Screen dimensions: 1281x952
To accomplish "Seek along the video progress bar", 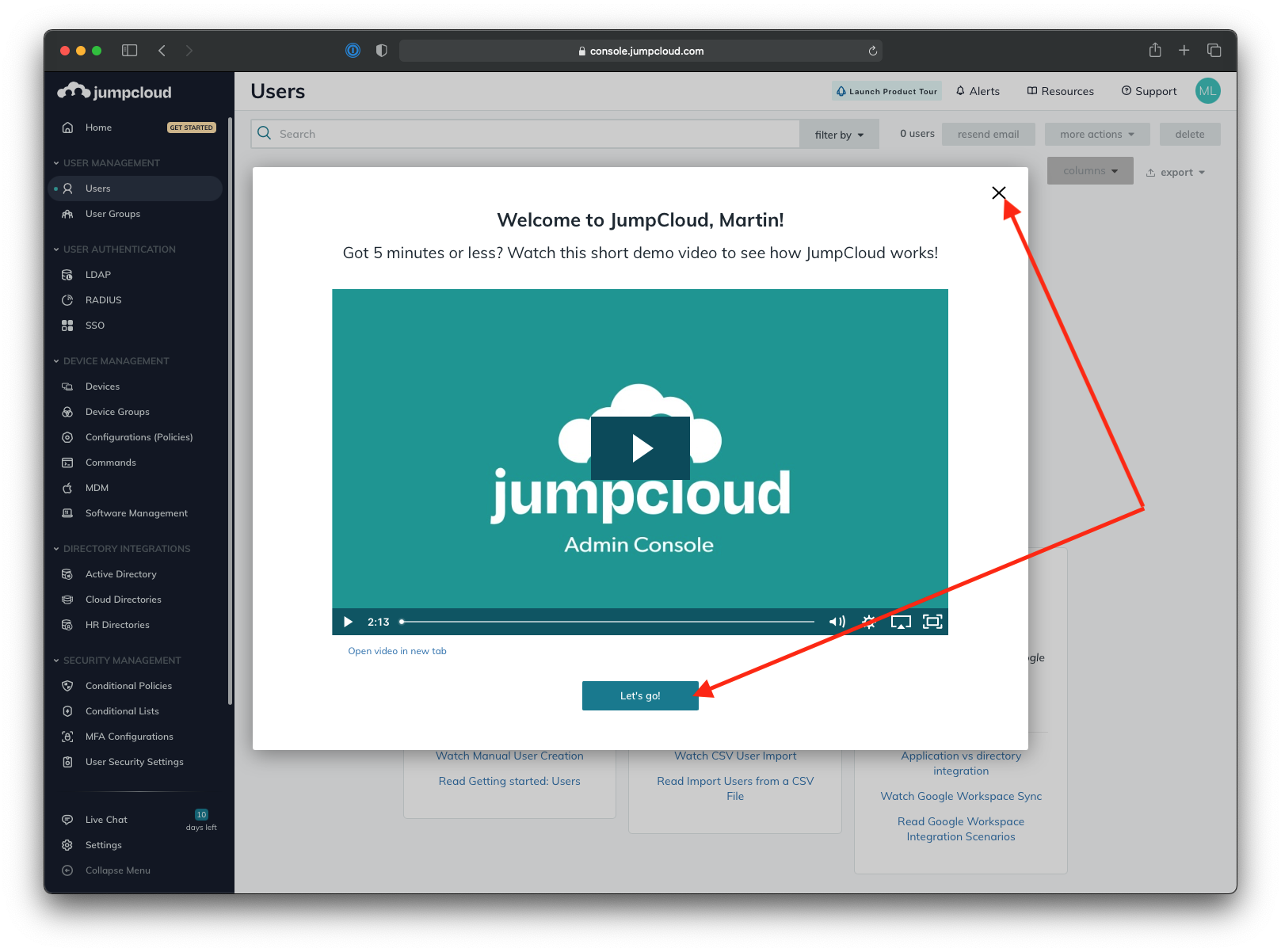I will point(608,622).
